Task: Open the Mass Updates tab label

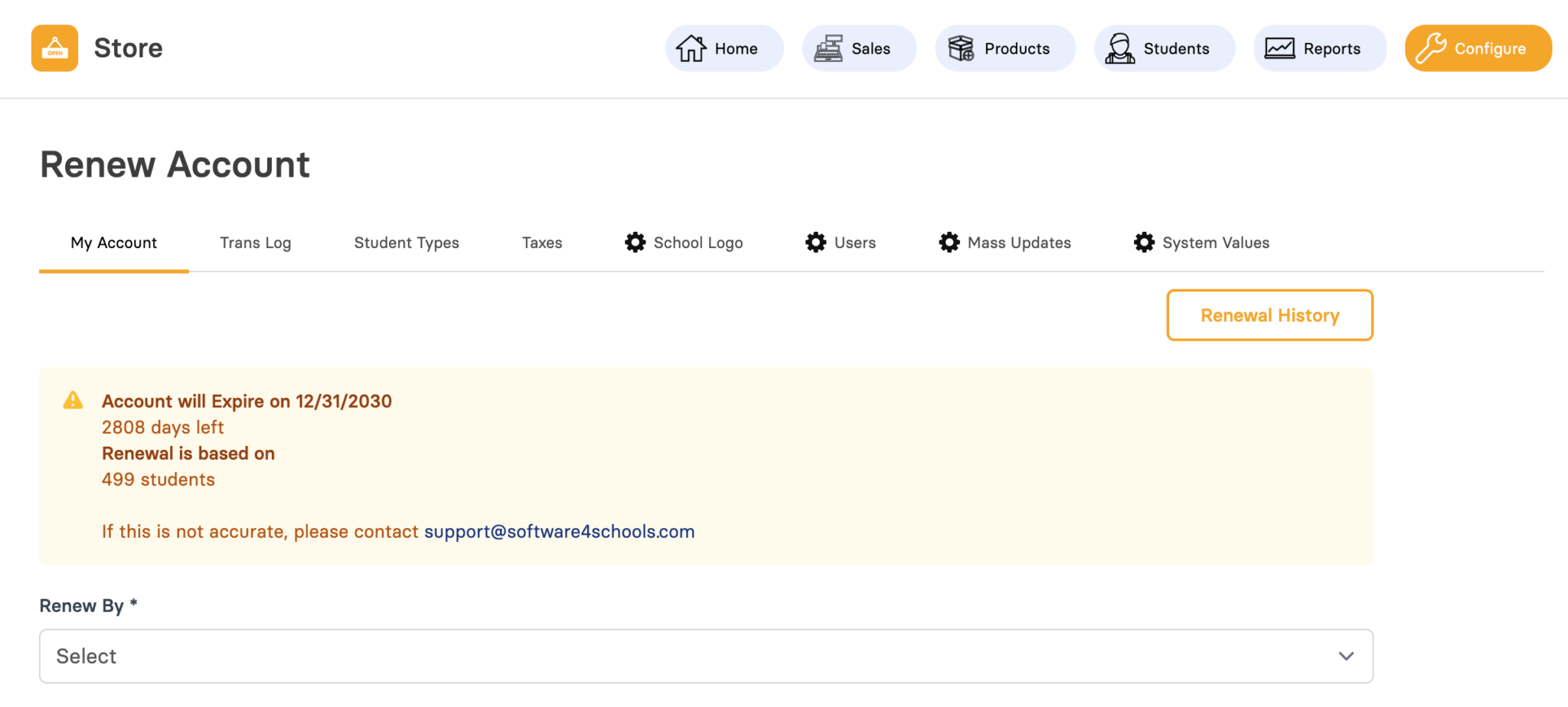Action: click(1019, 243)
